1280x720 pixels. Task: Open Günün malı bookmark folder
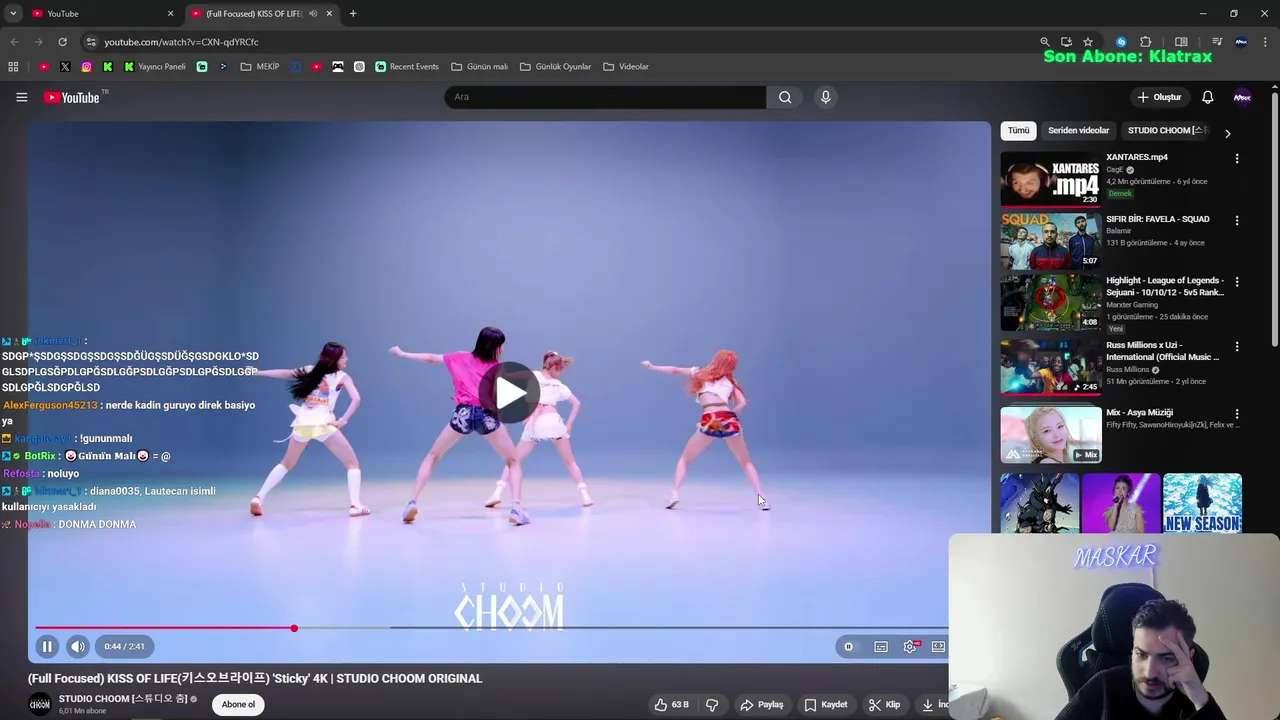[x=480, y=67]
